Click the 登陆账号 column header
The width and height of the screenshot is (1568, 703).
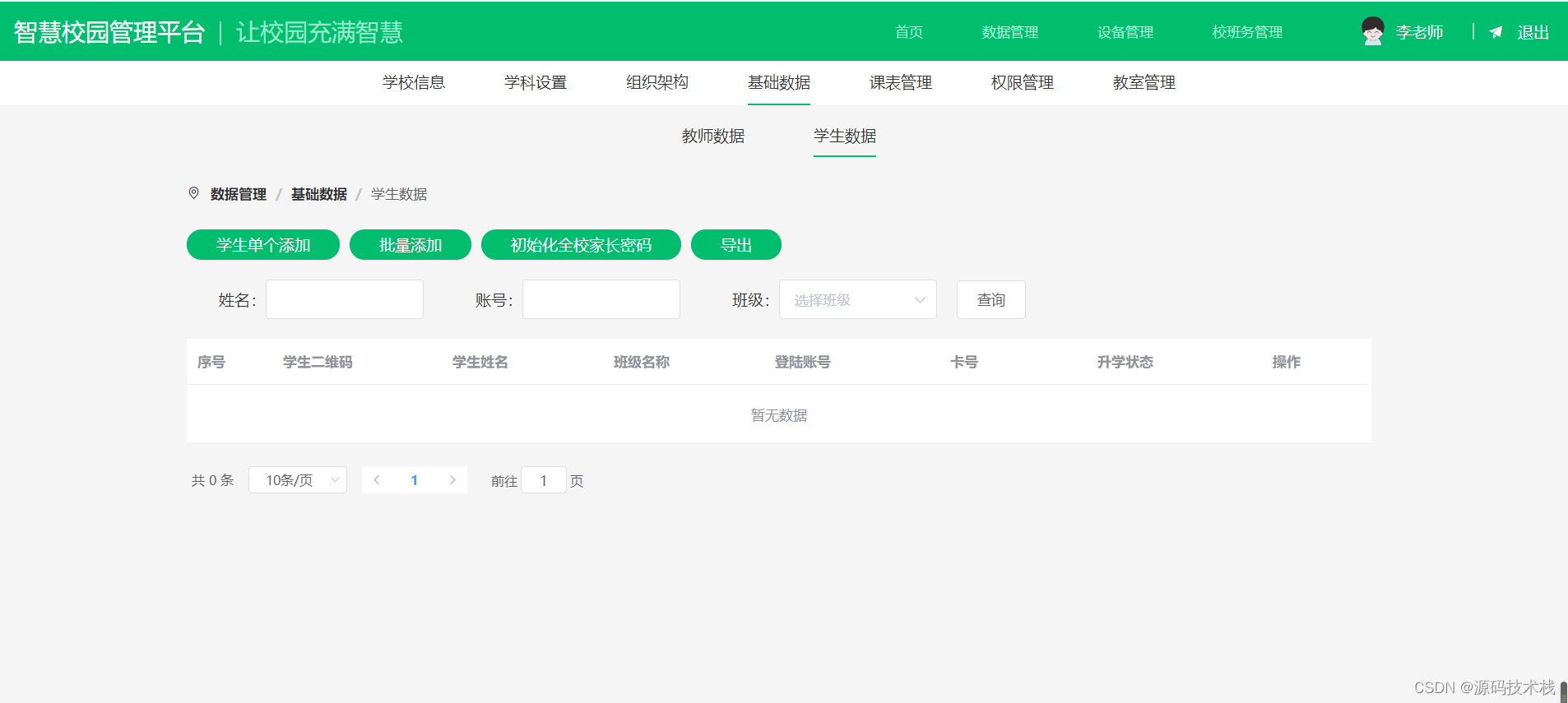coord(803,362)
